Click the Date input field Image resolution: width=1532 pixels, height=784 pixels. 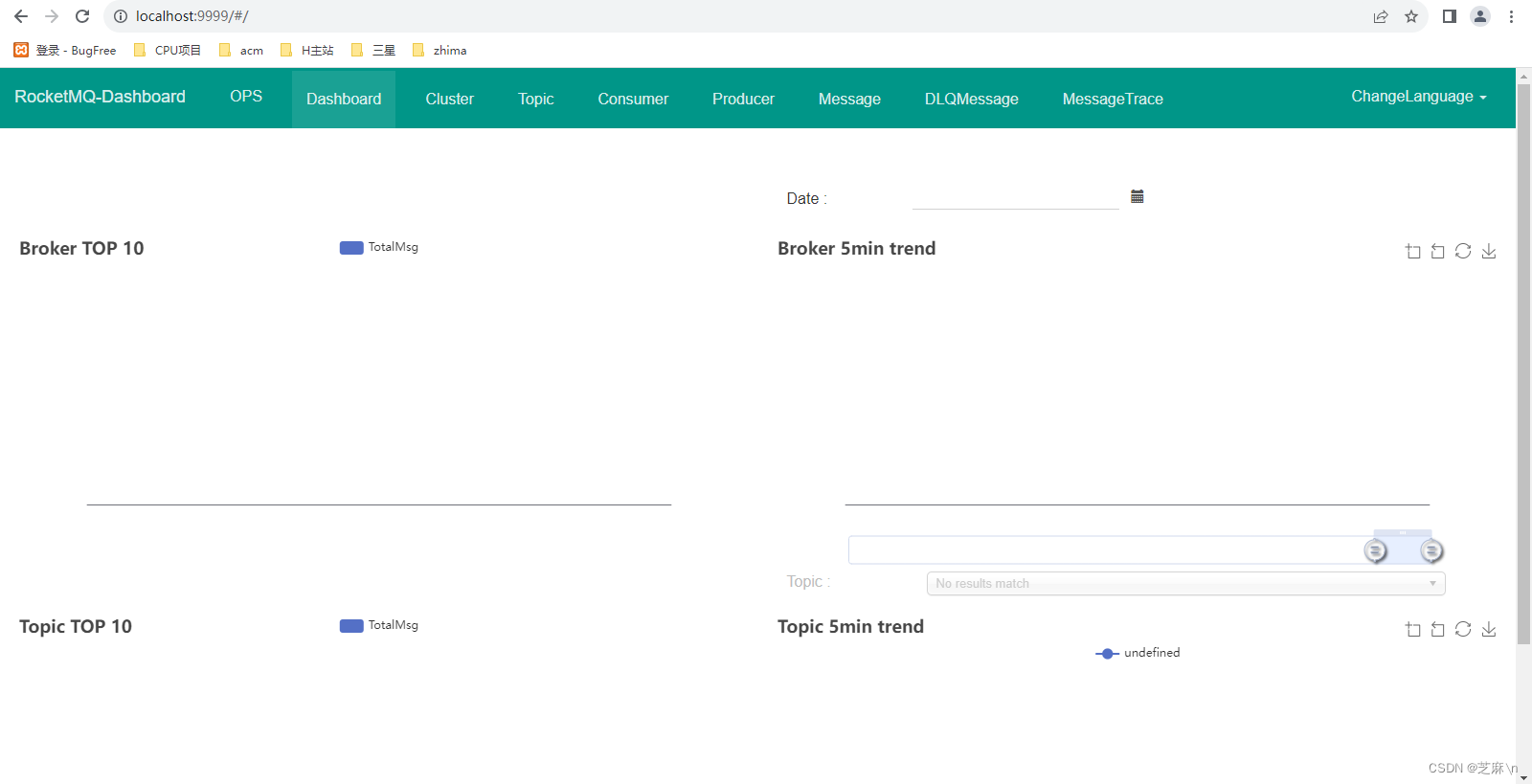pyautogui.click(x=1015, y=197)
